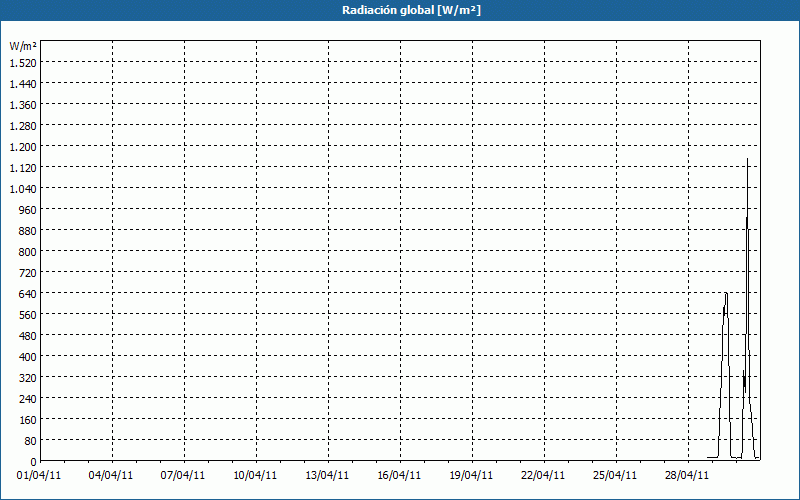Click the tallest radiation peak near 1.150
This screenshot has width=800, height=500.
[x=747, y=159]
